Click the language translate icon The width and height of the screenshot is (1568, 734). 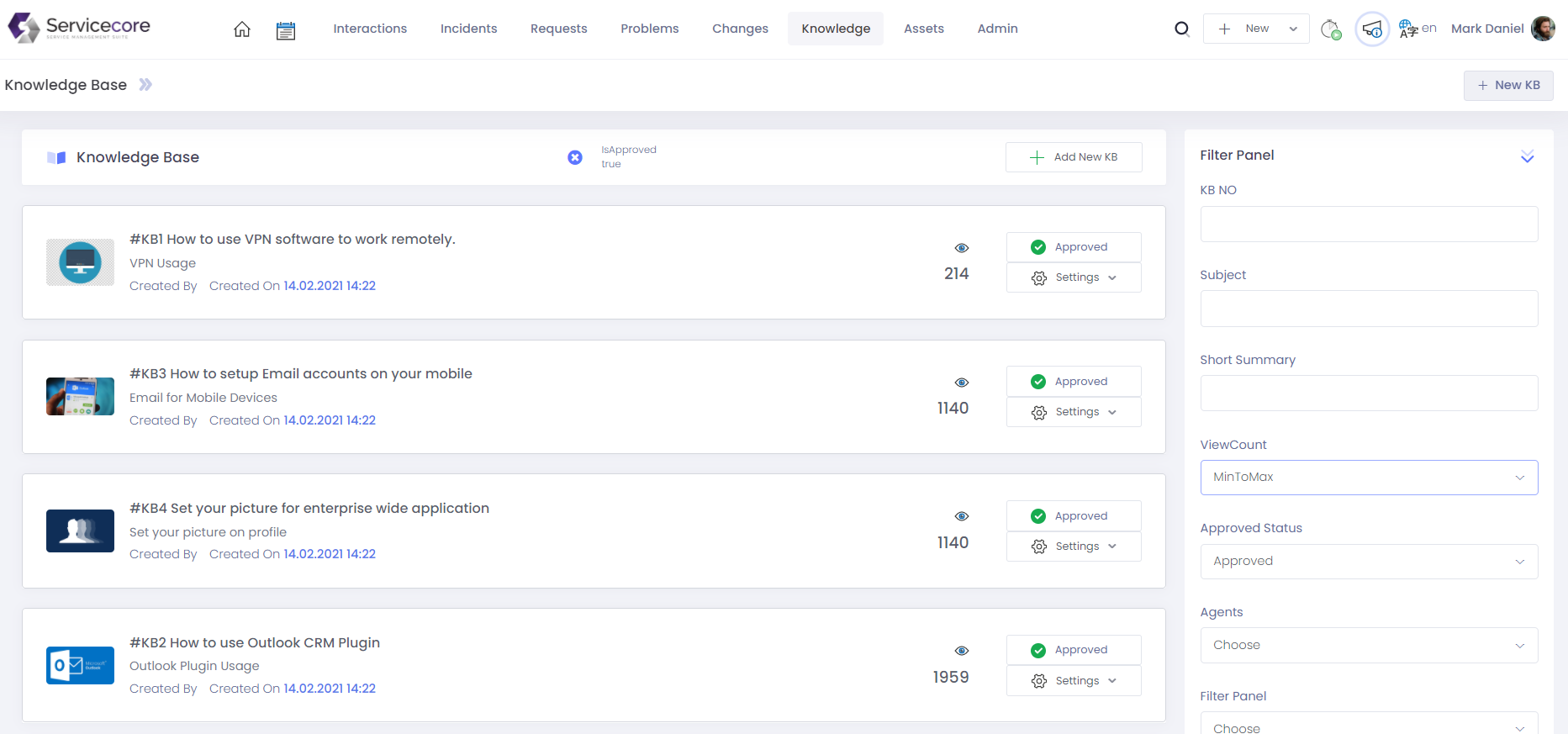click(x=1408, y=29)
